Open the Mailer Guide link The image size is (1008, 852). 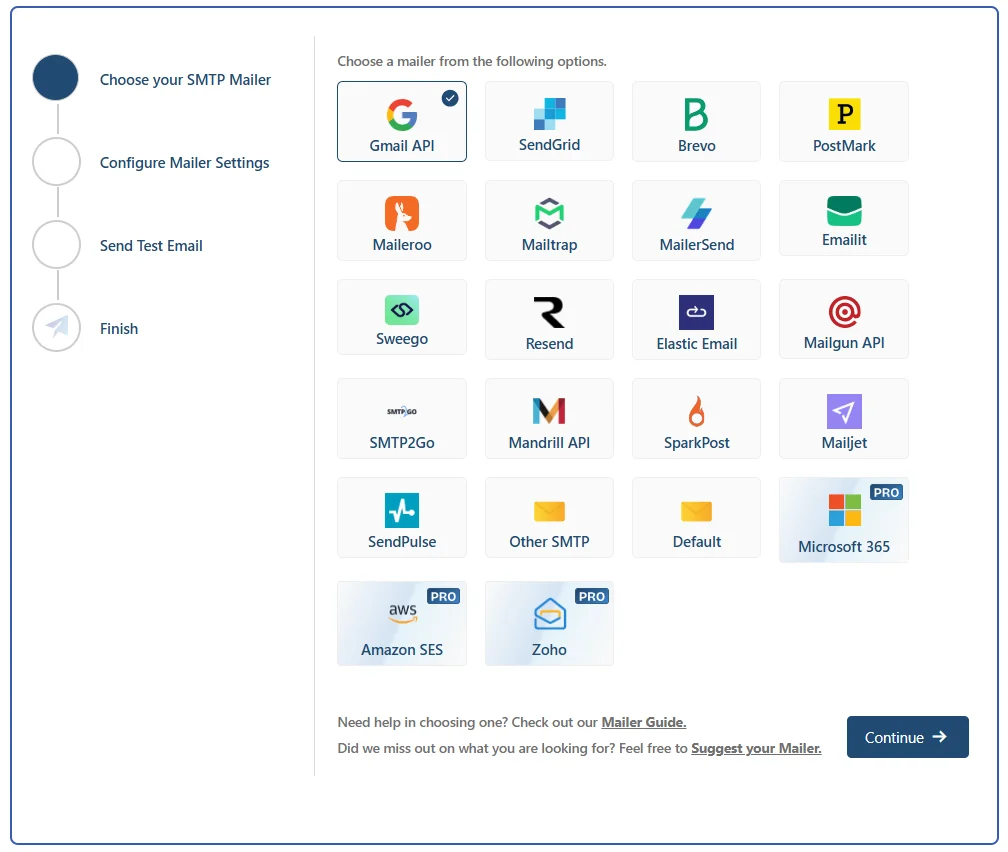[644, 722]
